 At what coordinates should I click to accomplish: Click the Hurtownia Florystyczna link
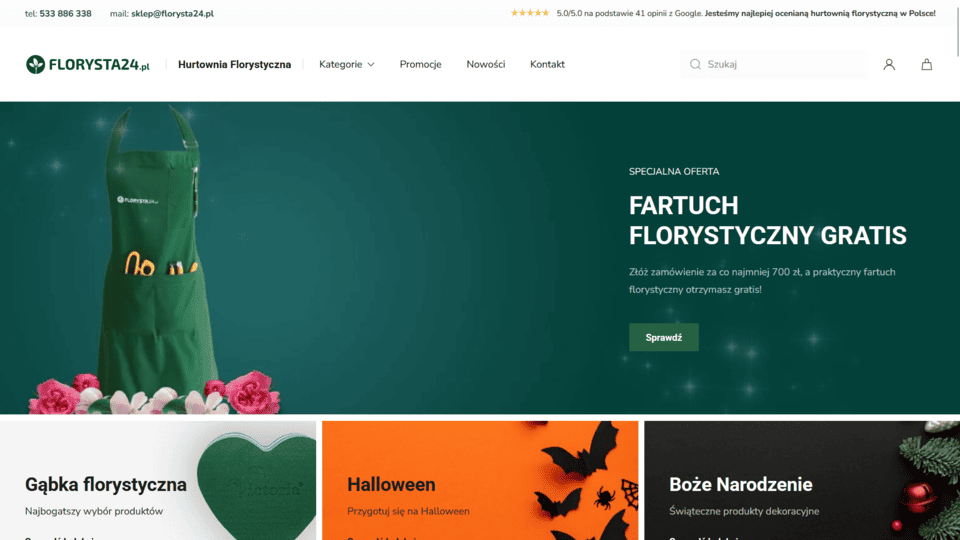tap(234, 64)
